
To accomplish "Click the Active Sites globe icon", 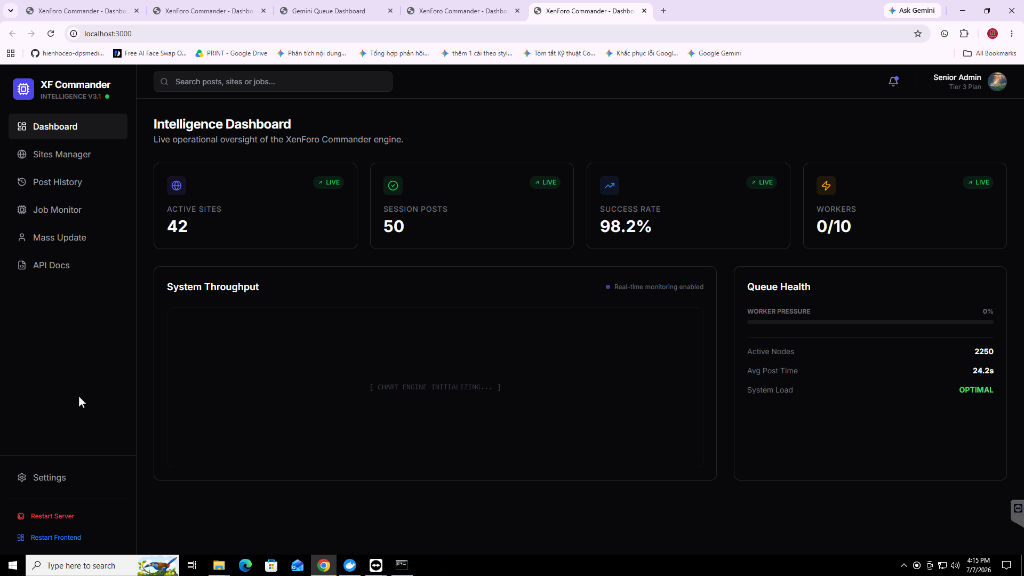I will [176, 185].
